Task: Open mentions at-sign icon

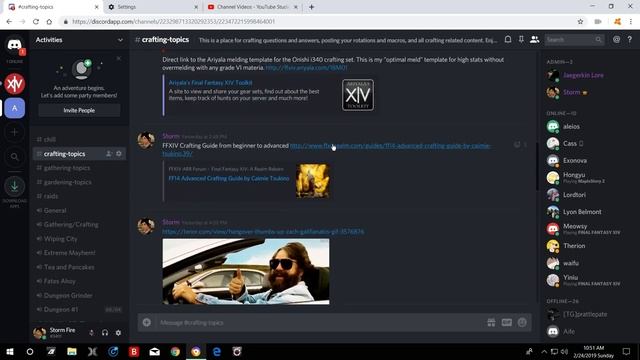Action: pyautogui.click(x=616, y=40)
